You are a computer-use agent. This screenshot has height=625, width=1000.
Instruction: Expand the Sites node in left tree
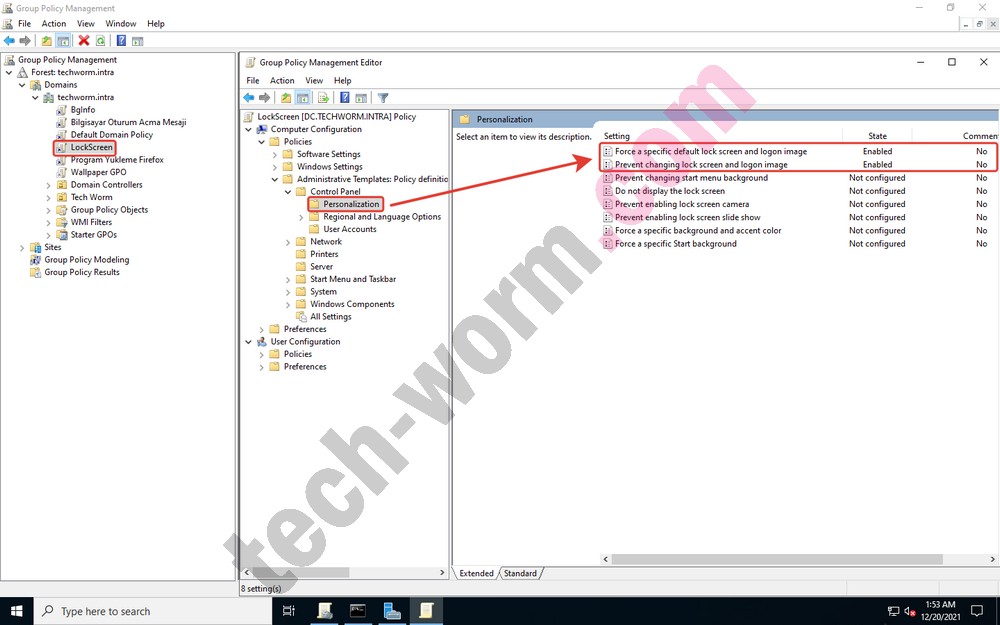pyautogui.click(x=22, y=247)
